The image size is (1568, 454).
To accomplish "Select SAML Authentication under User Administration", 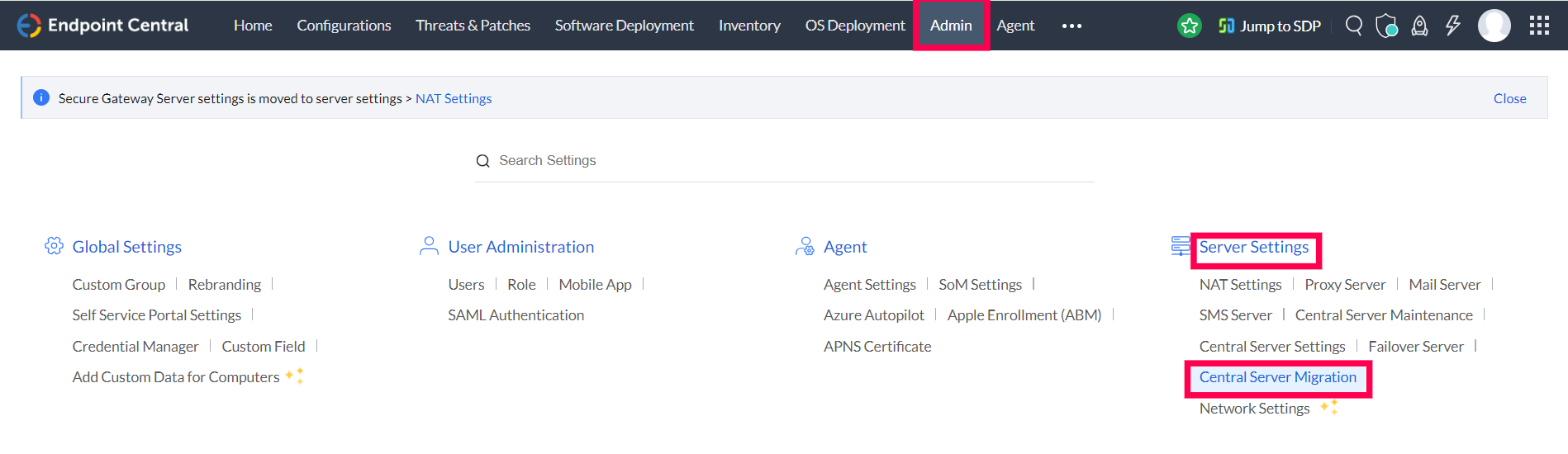I will (x=516, y=315).
